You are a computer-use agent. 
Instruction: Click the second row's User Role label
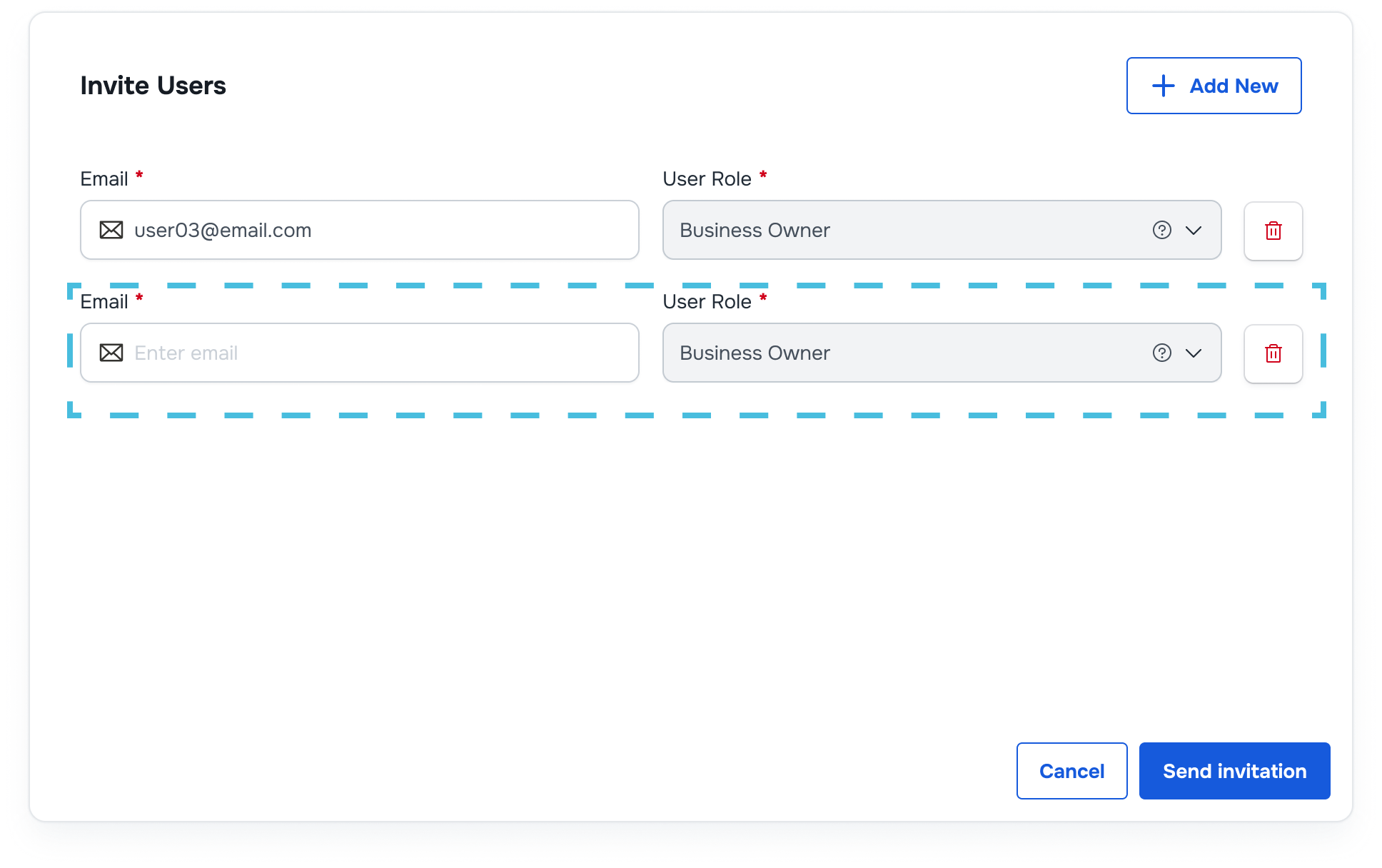707,301
